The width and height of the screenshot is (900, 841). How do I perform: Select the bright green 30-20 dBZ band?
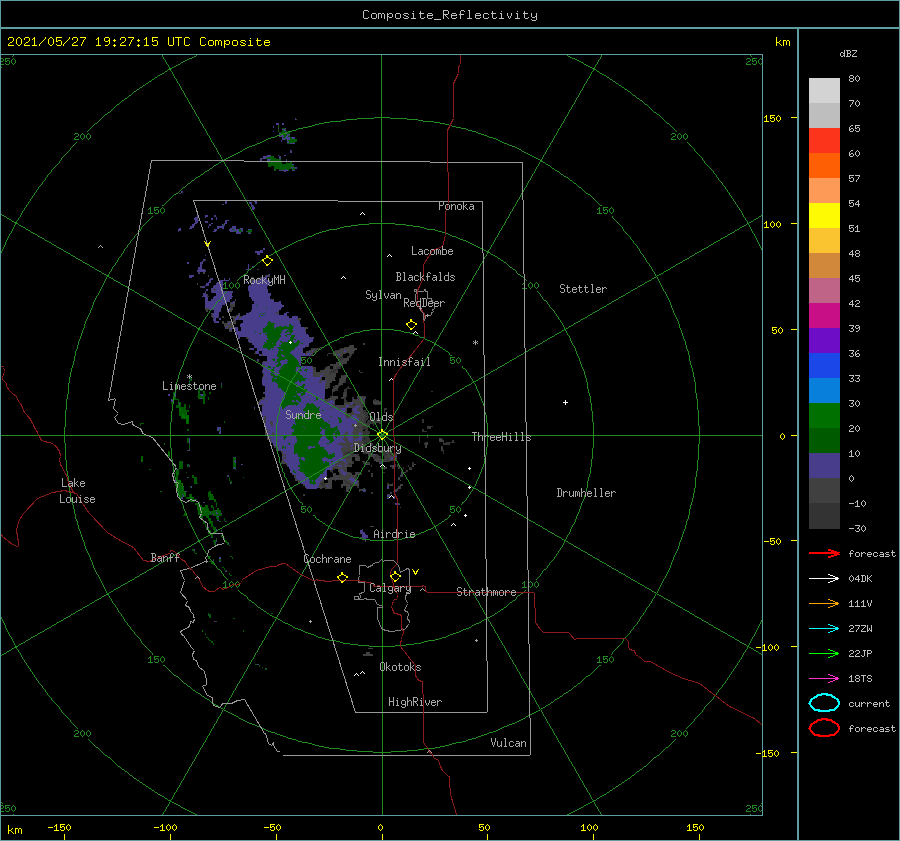coord(824,416)
